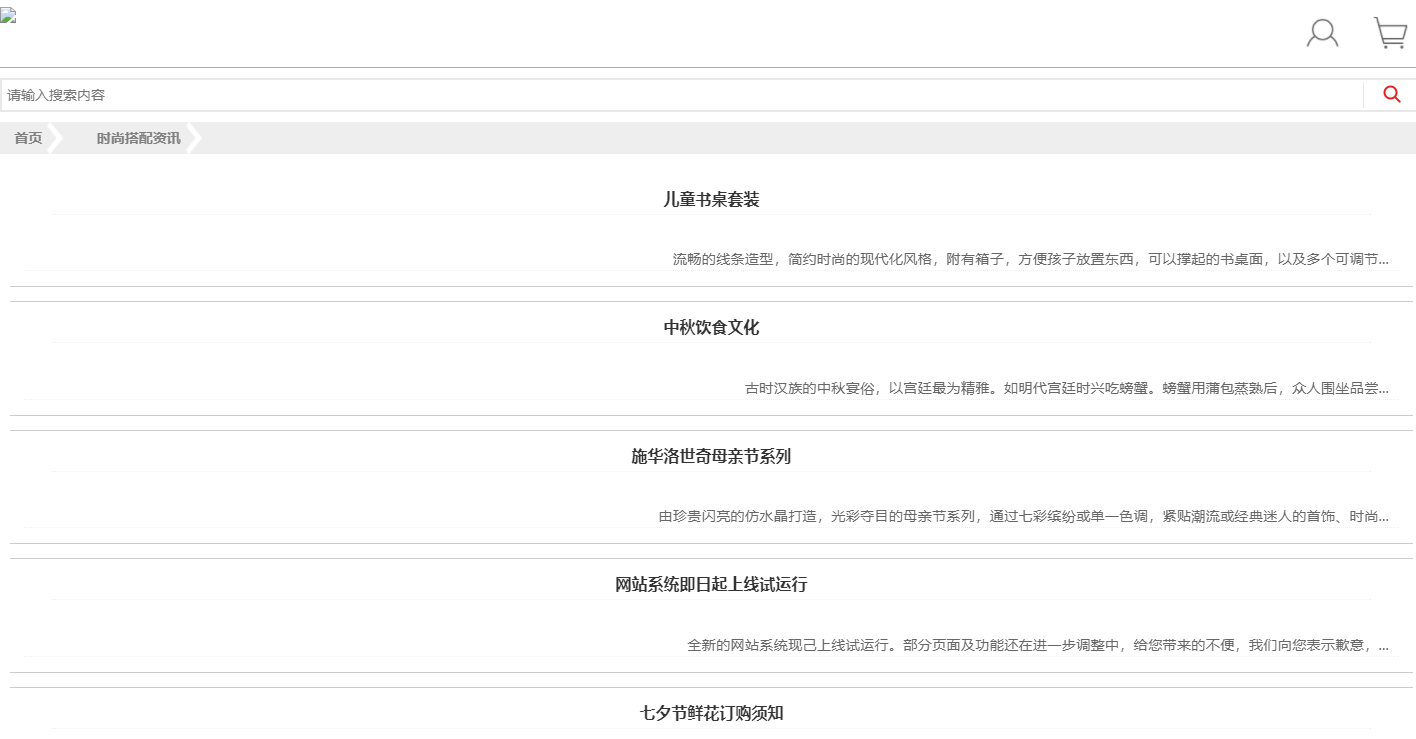Click the ellipsis ending the 中秋饮食文化 summary
This screenshot has height=739, width=1416.
1383,389
